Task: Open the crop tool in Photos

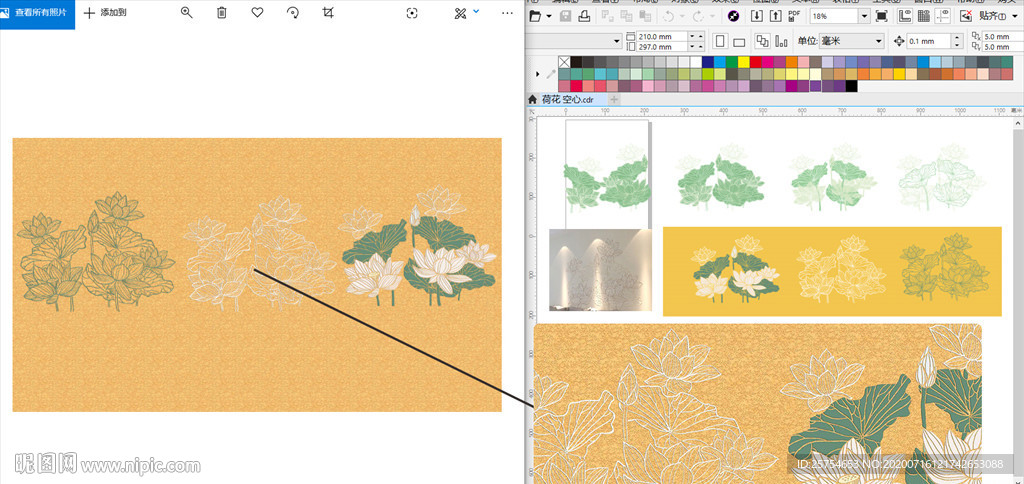Action: click(x=329, y=13)
